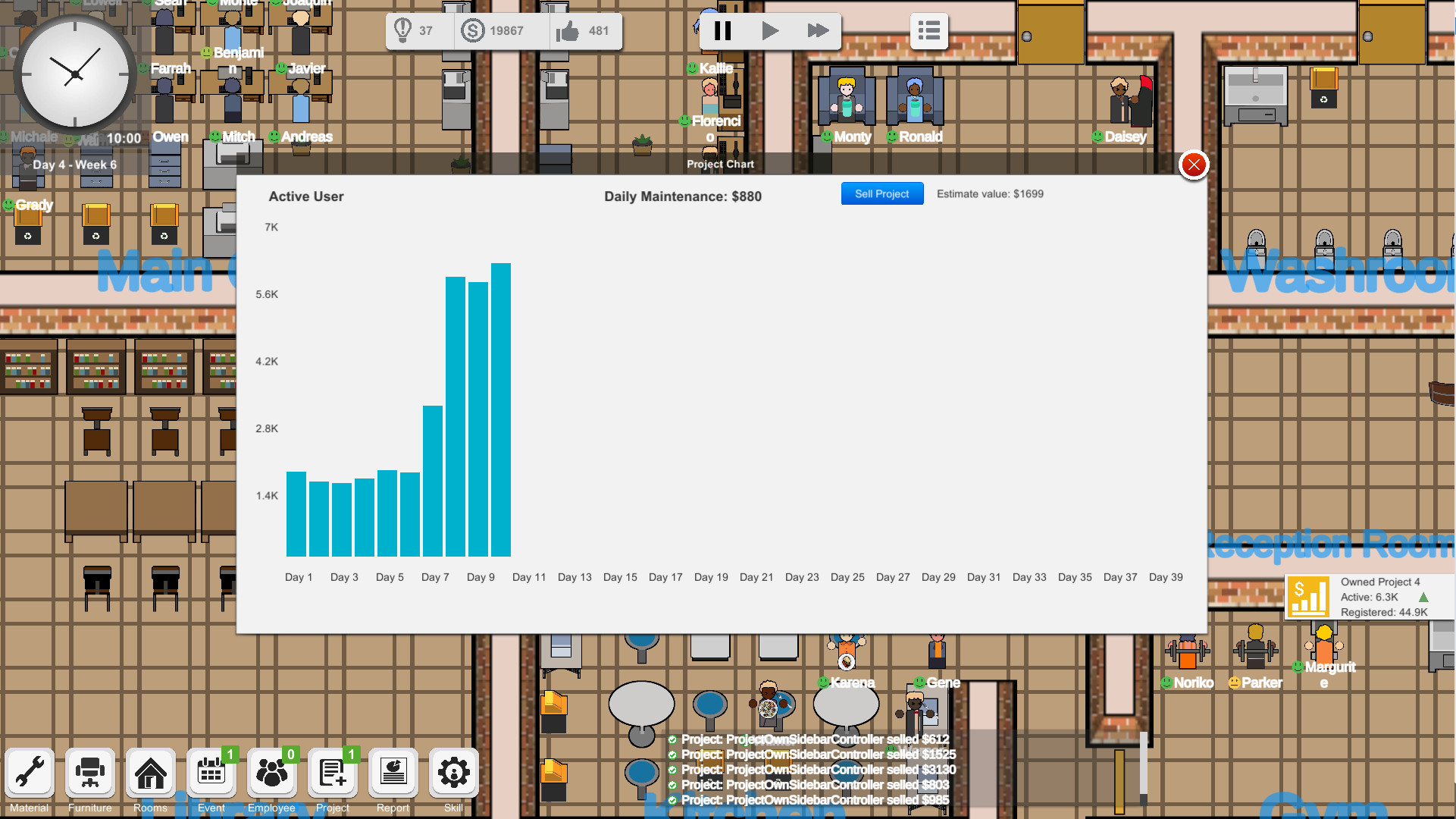Pause the game

[x=723, y=31]
